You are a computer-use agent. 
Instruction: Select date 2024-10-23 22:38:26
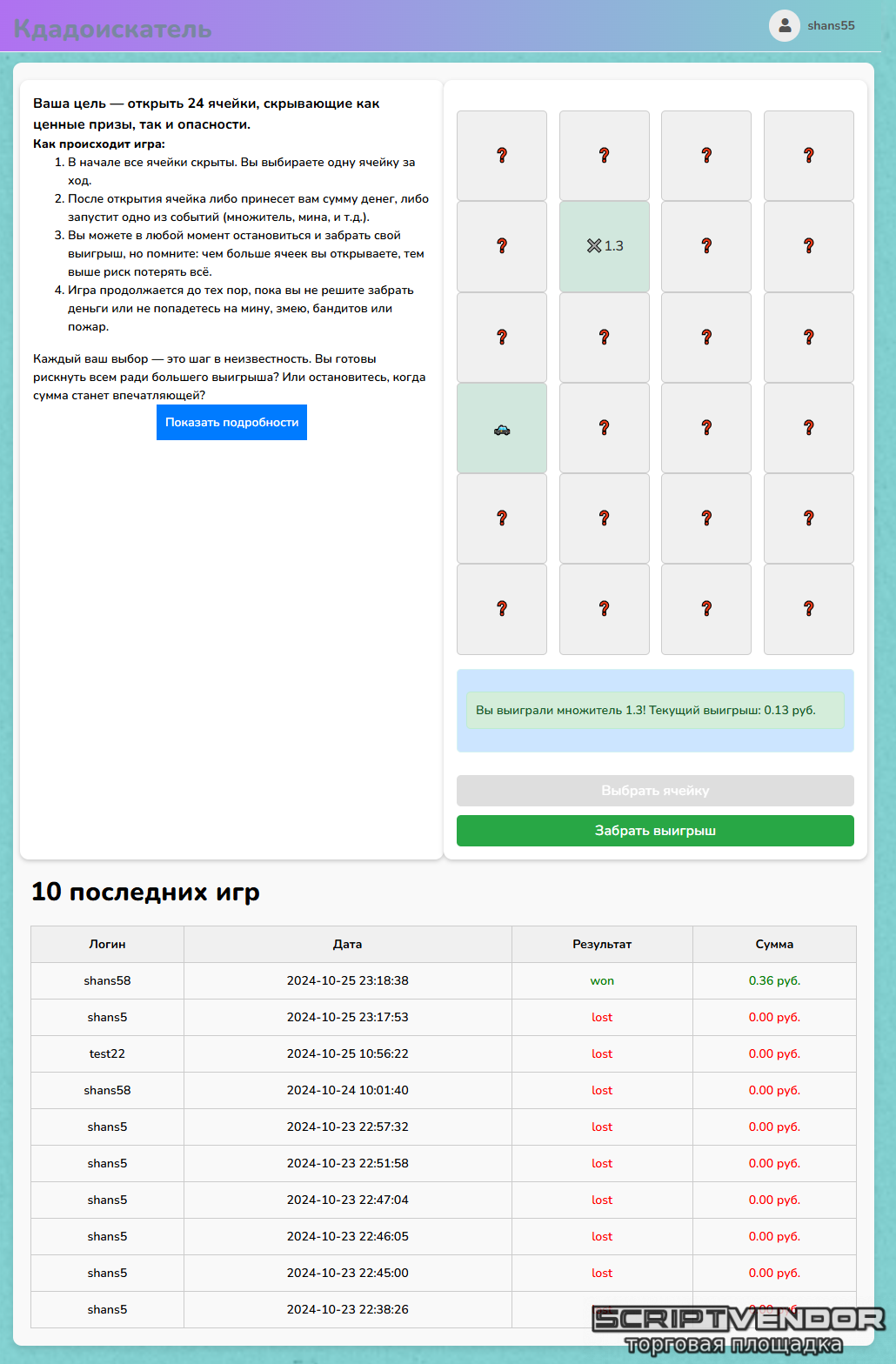[x=348, y=1309]
